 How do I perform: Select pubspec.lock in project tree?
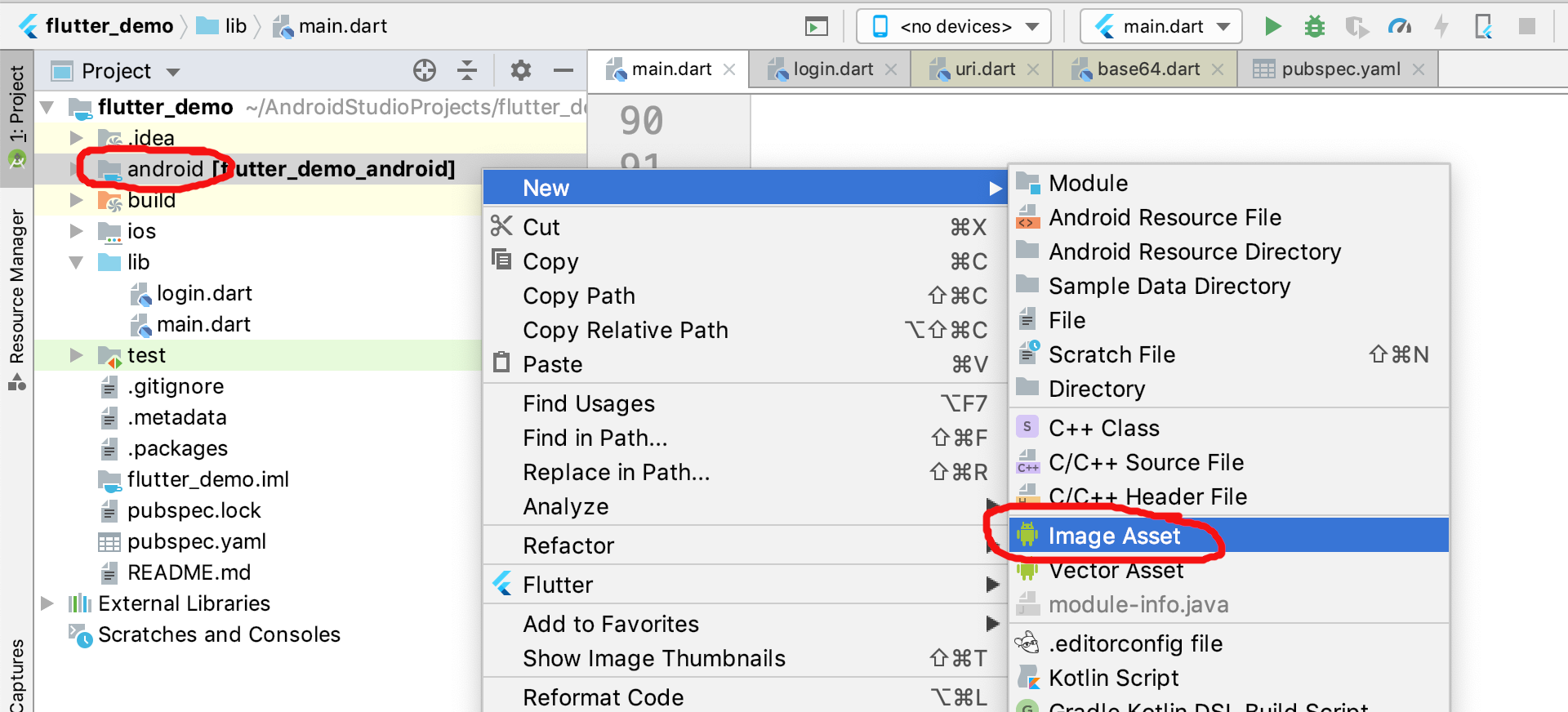coord(194,510)
